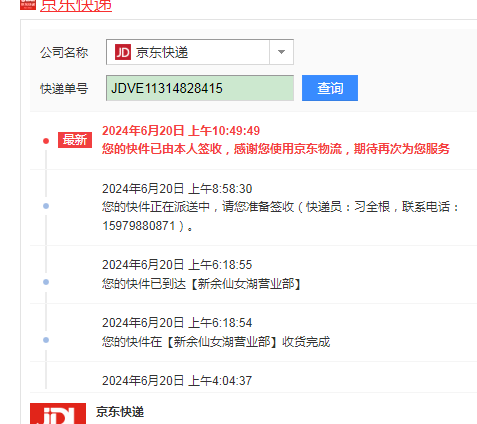Expand the 公司名称 dropdown arrow

281,52
